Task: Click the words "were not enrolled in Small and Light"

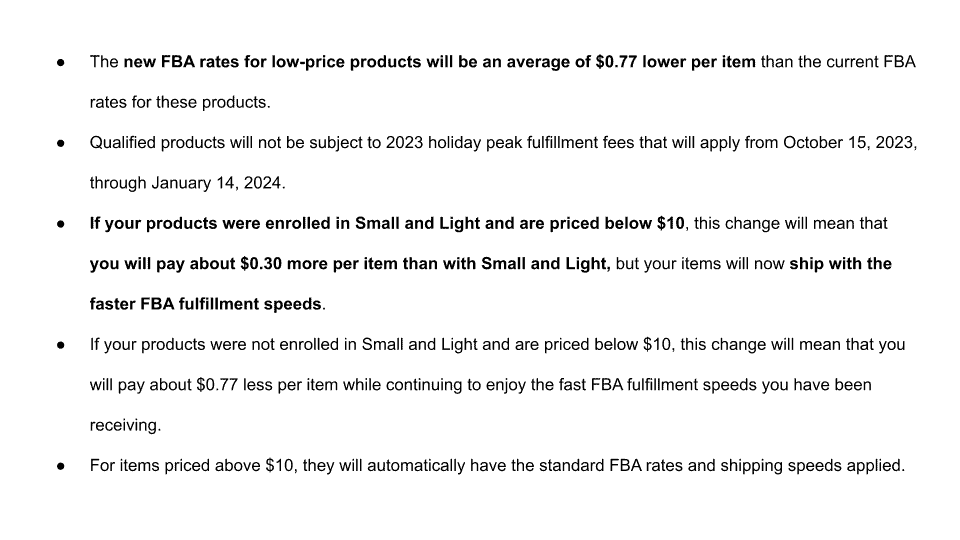Action: pos(343,345)
